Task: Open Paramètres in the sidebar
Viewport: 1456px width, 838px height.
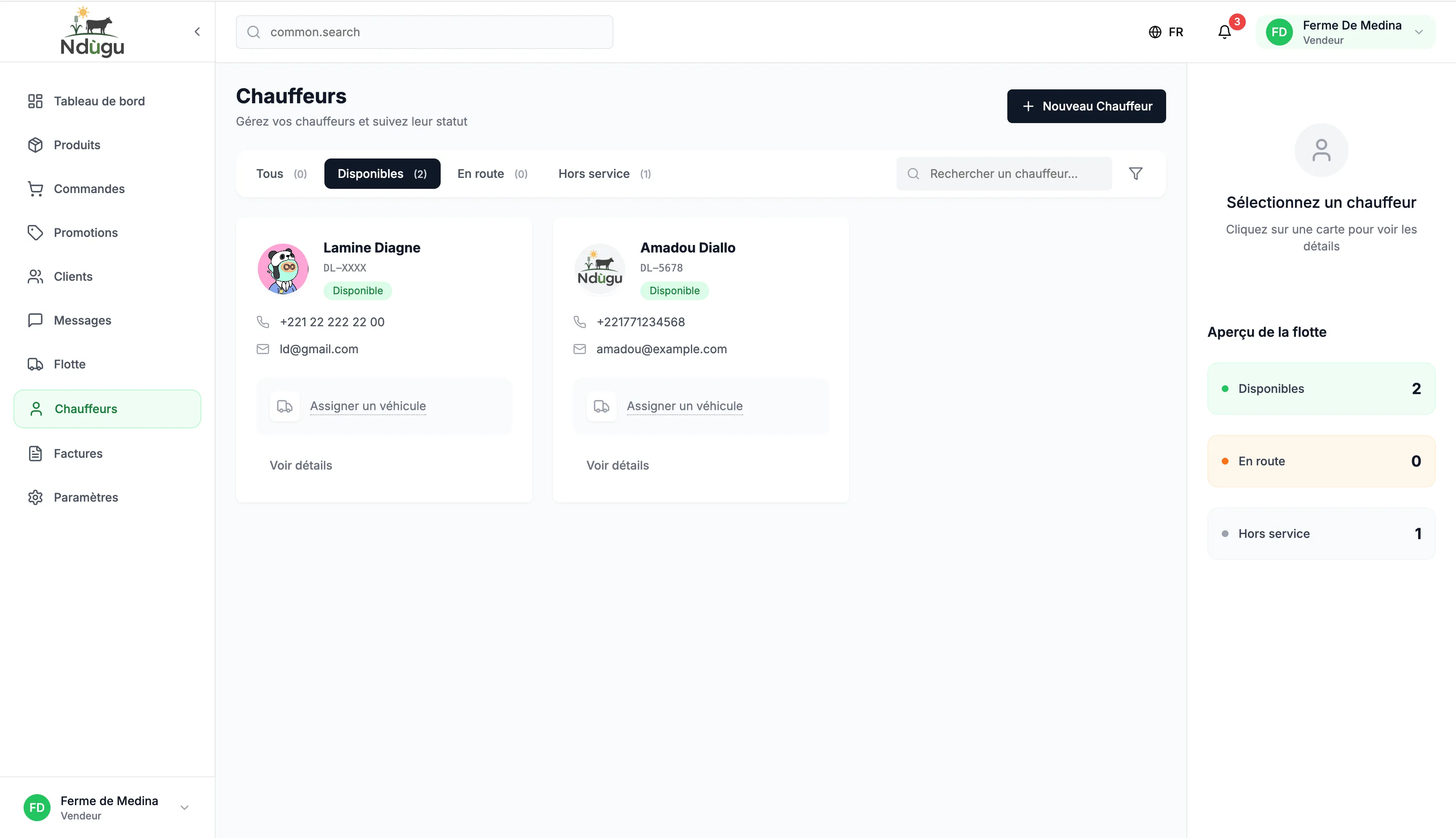Action: [x=85, y=497]
